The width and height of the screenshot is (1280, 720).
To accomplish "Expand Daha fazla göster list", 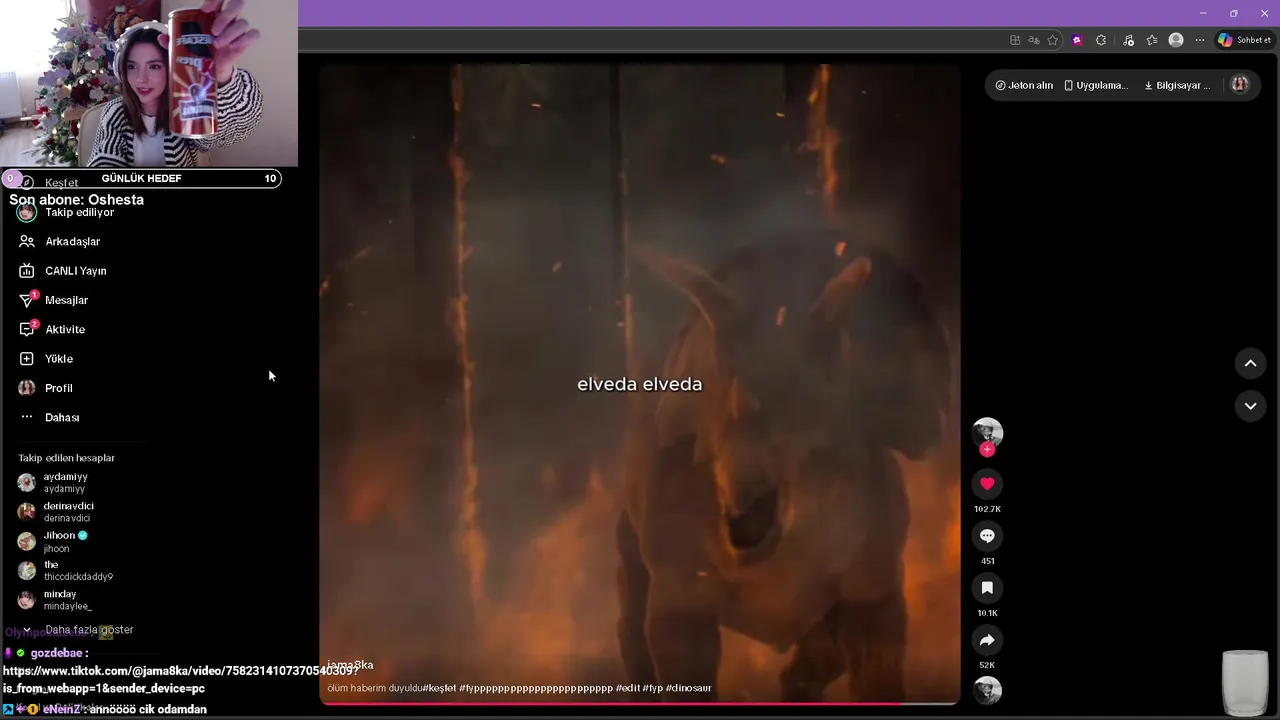I will (88, 630).
